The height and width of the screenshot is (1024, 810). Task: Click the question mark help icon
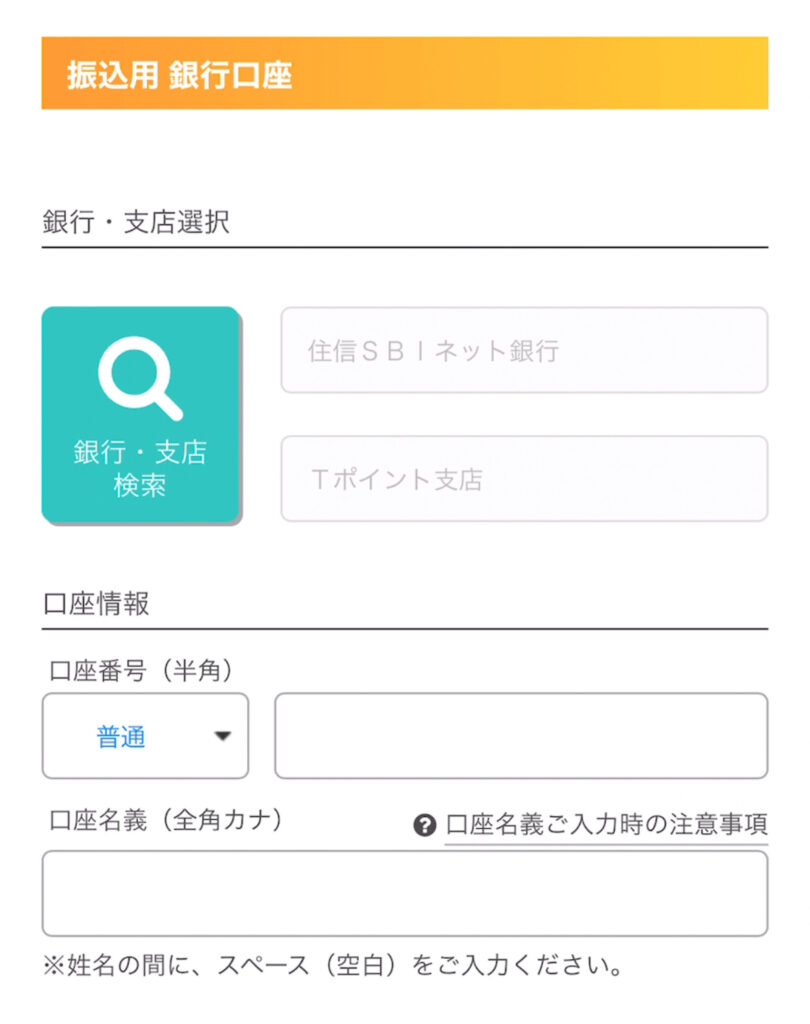tap(424, 825)
